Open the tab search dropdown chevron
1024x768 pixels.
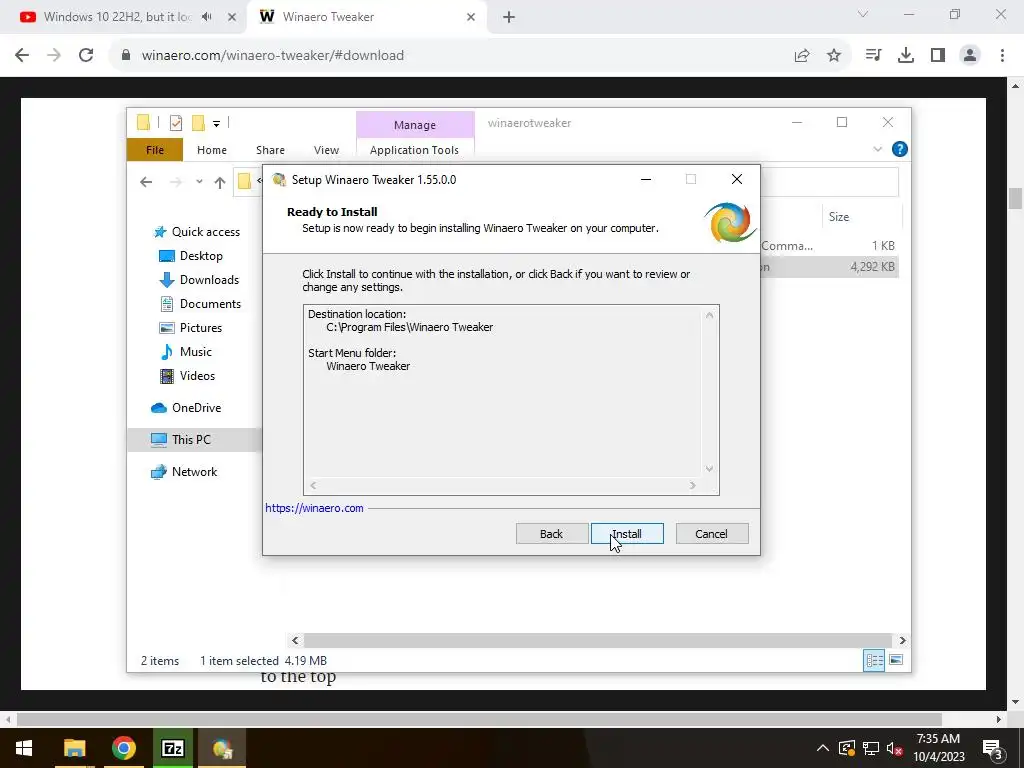click(863, 14)
